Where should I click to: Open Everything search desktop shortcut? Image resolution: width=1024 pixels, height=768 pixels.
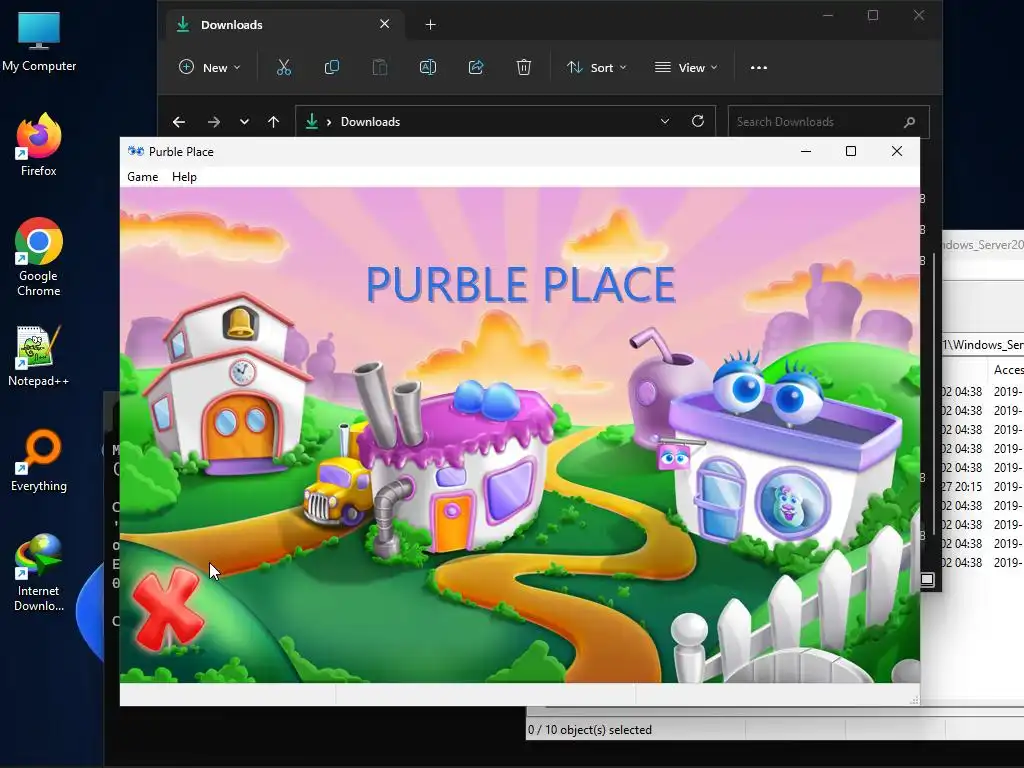(39, 461)
